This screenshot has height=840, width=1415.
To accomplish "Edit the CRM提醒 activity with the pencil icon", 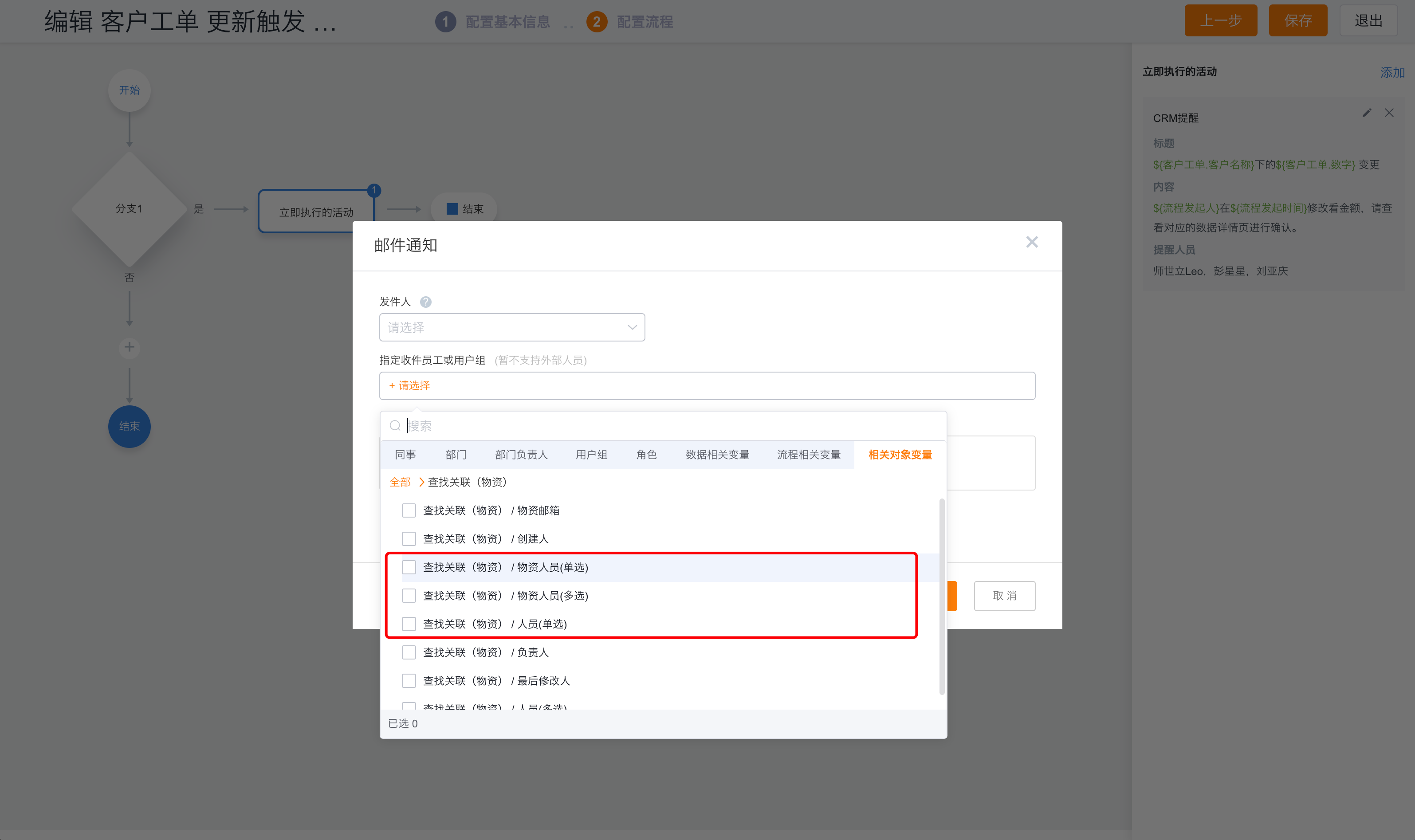I will pyautogui.click(x=1368, y=113).
